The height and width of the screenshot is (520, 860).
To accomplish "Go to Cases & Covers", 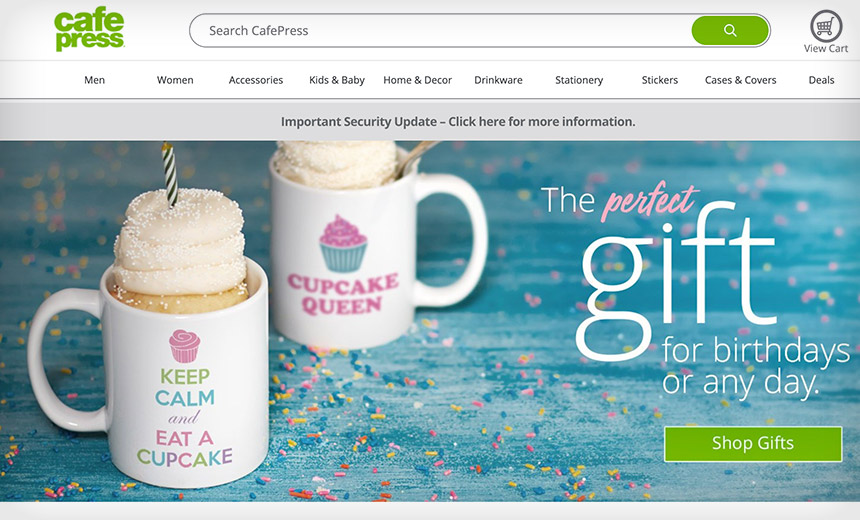I will tap(740, 80).
